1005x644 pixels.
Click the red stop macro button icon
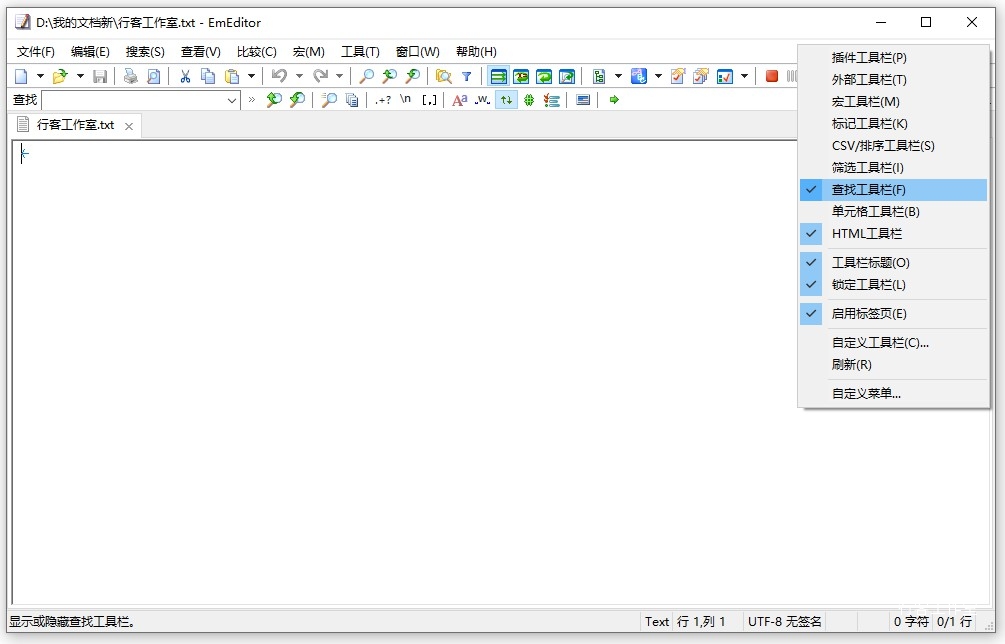[x=772, y=77]
